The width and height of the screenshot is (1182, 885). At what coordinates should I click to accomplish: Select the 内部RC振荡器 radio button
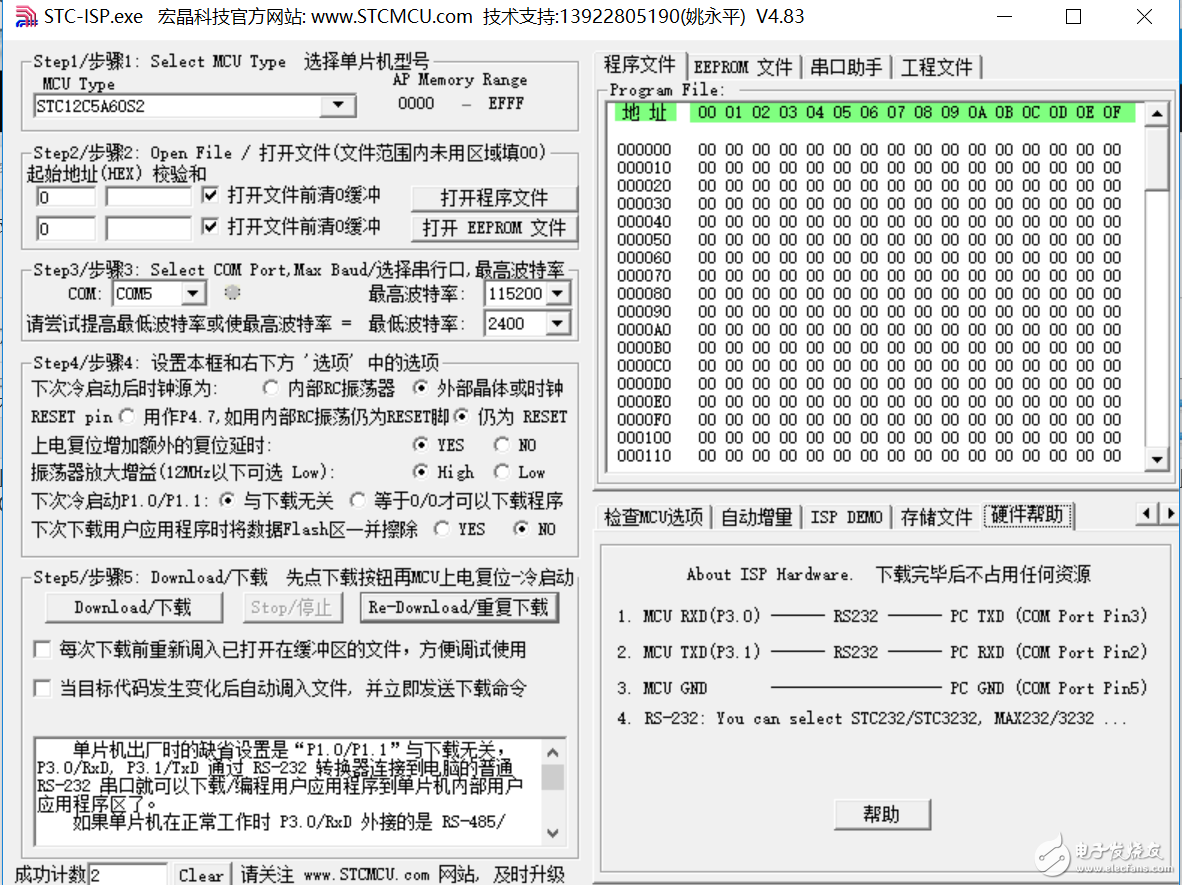(x=271, y=388)
